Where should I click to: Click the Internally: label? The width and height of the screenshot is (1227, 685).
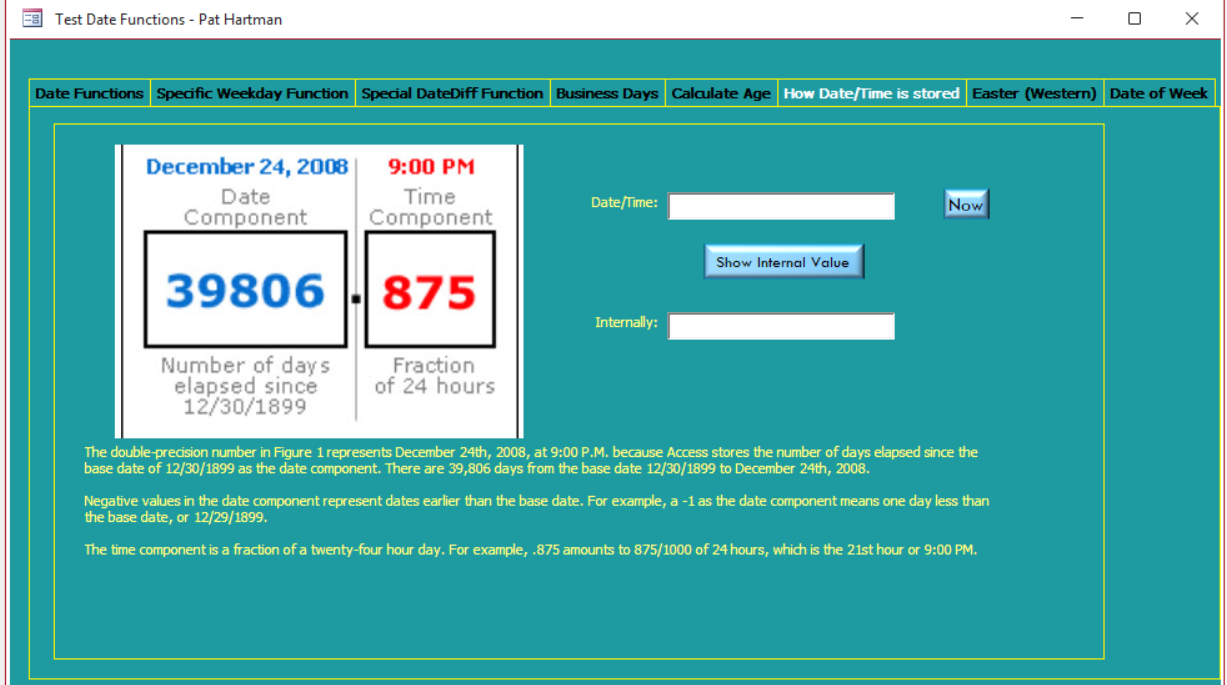coord(626,323)
